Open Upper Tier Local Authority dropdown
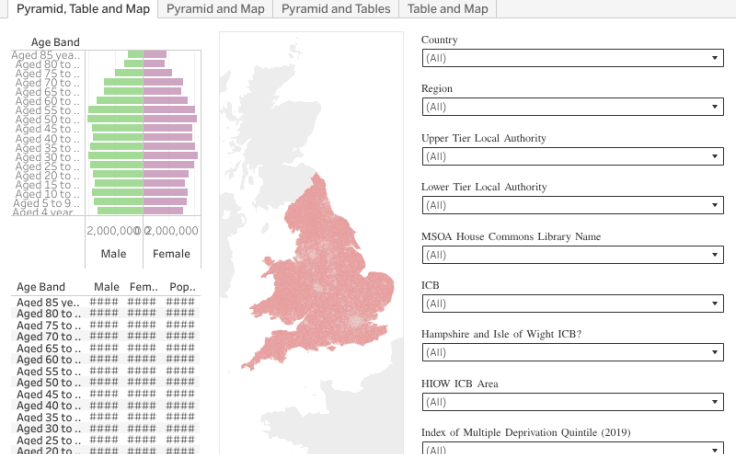Viewport: 736px width, 454px height. pyautogui.click(x=571, y=156)
